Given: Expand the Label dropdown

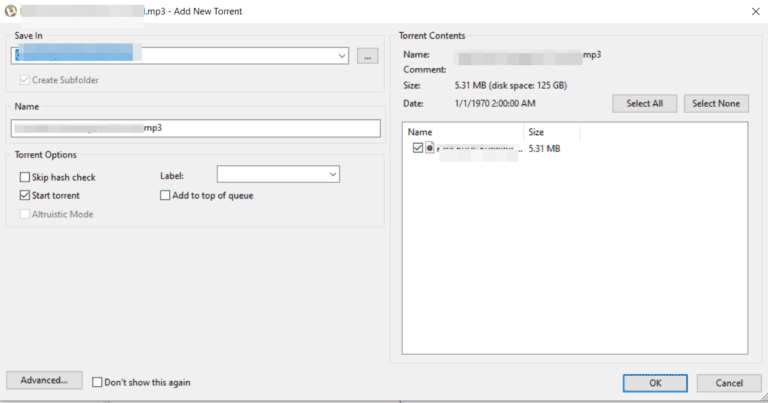Looking at the screenshot, I should 333,175.
